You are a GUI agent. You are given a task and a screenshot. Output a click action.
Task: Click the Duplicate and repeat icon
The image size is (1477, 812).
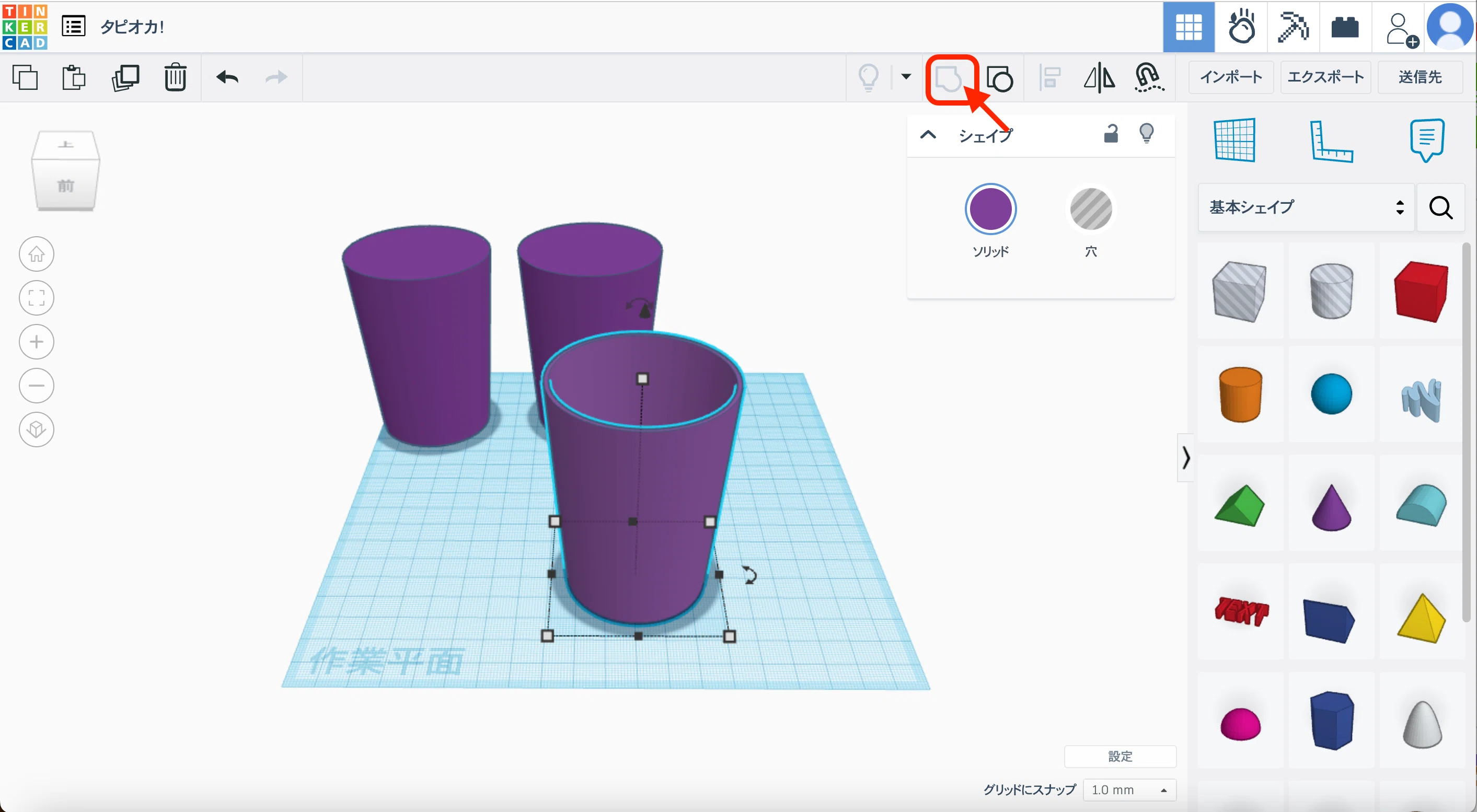point(125,77)
